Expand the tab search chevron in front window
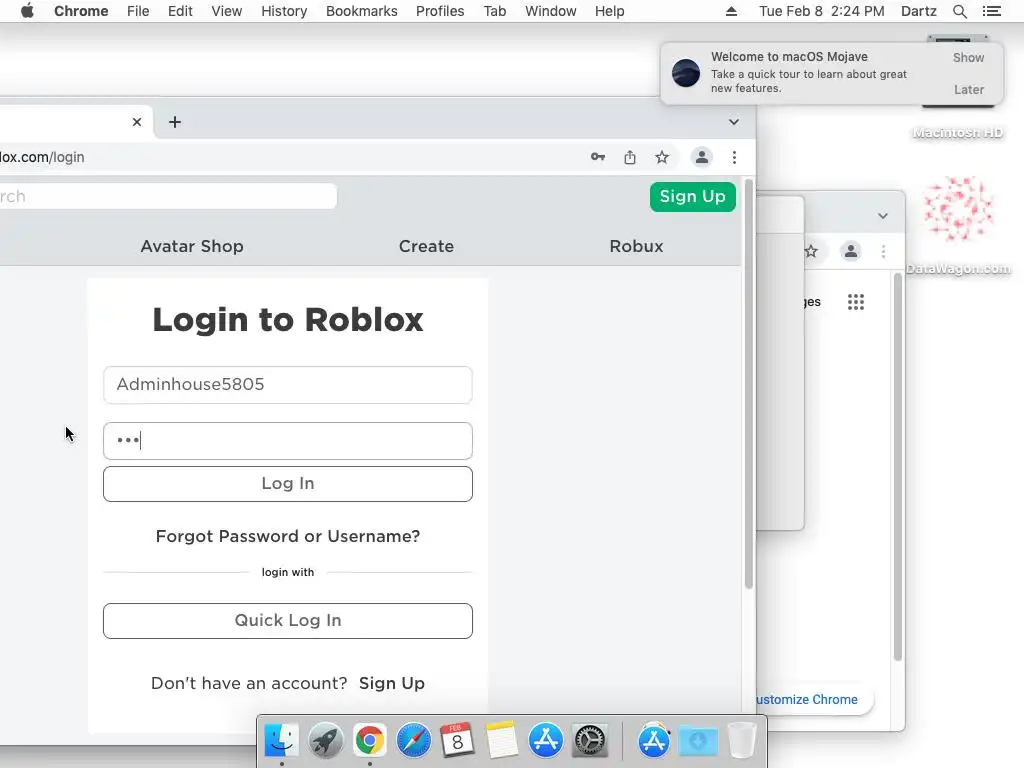Image resolution: width=1024 pixels, height=768 pixels. pyautogui.click(x=734, y=122)
